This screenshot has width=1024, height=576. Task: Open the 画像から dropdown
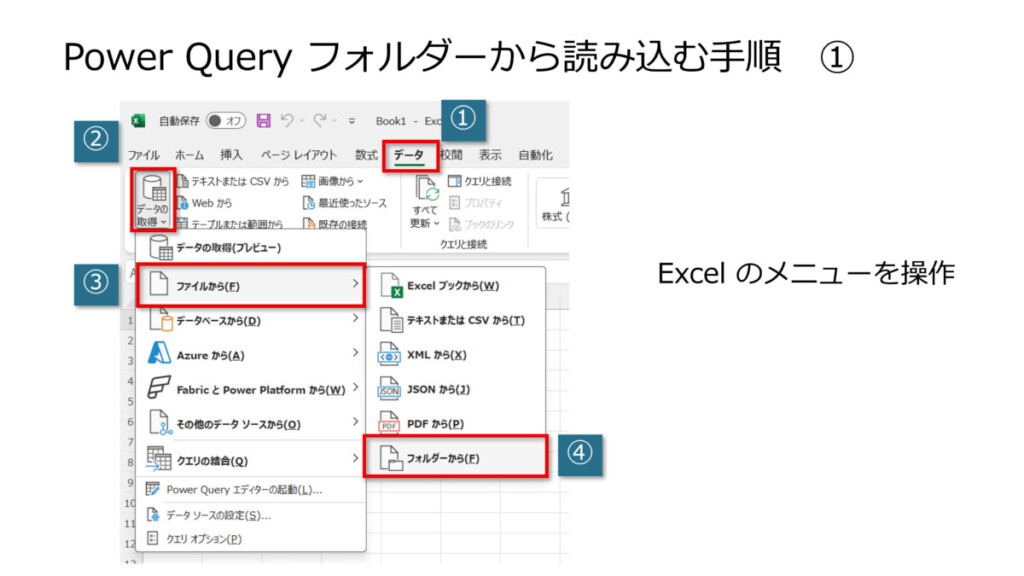tap(332, 181)
